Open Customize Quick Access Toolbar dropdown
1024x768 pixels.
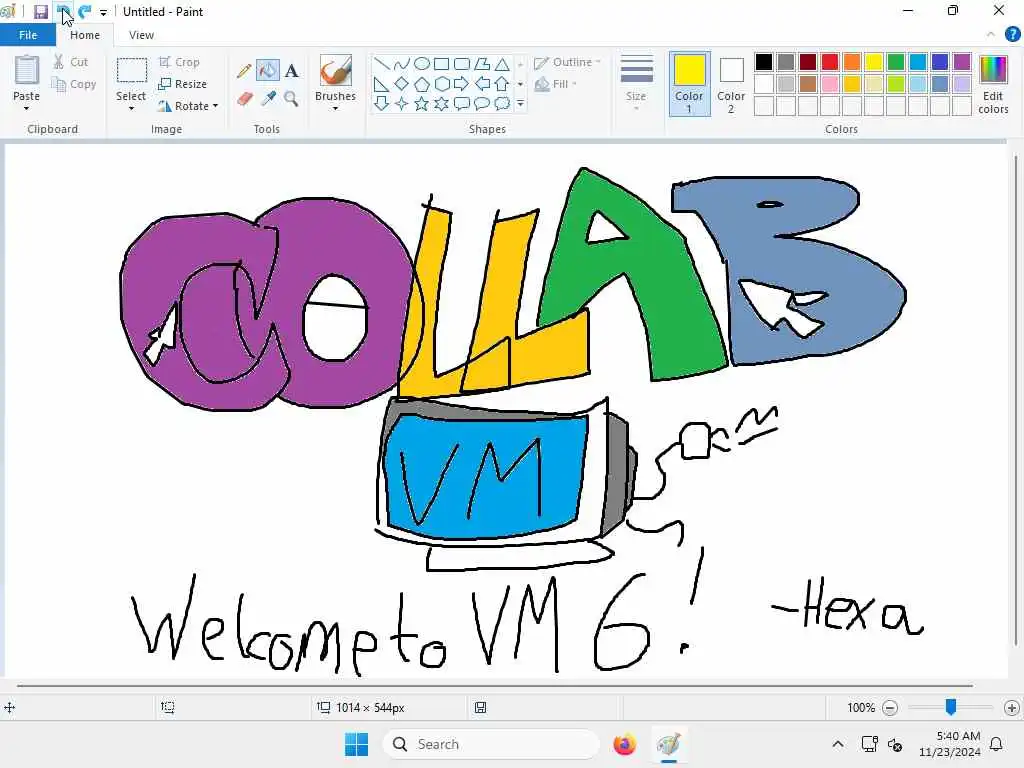point(103,12)
